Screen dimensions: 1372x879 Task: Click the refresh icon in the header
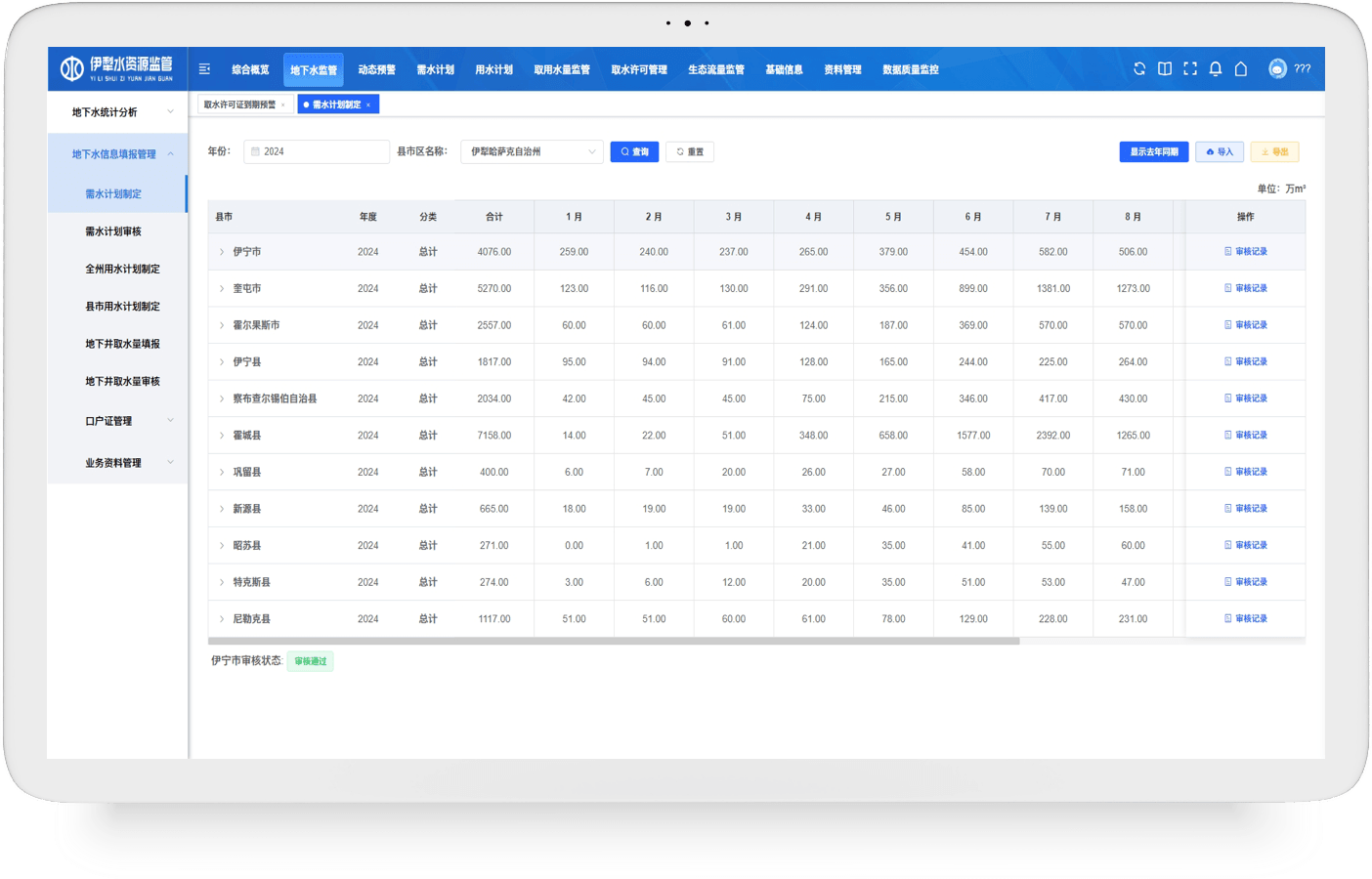coord(1139,68)
